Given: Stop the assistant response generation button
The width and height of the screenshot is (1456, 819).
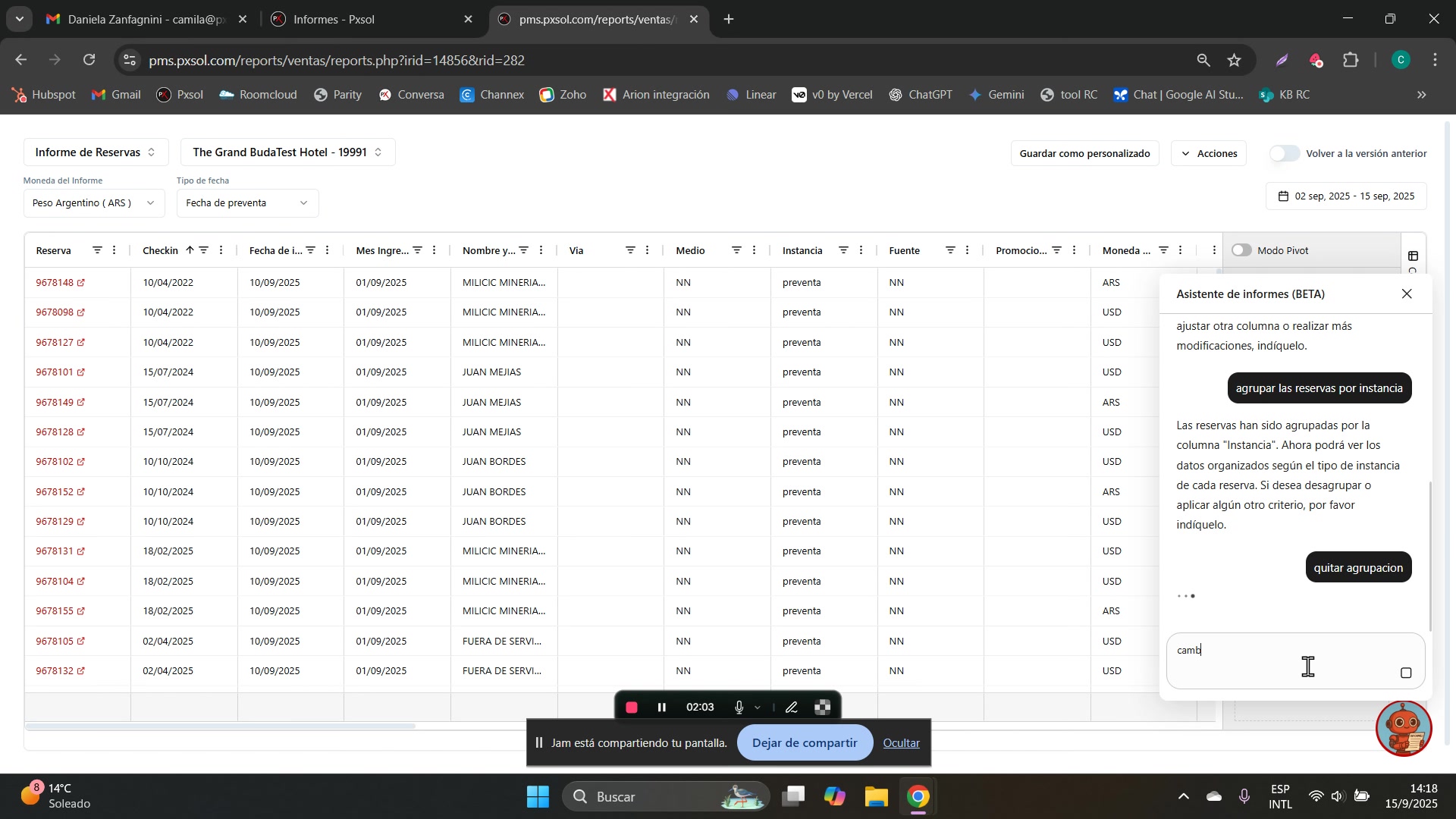Looking at the screenshot, I should click(x=1406, y=673).
